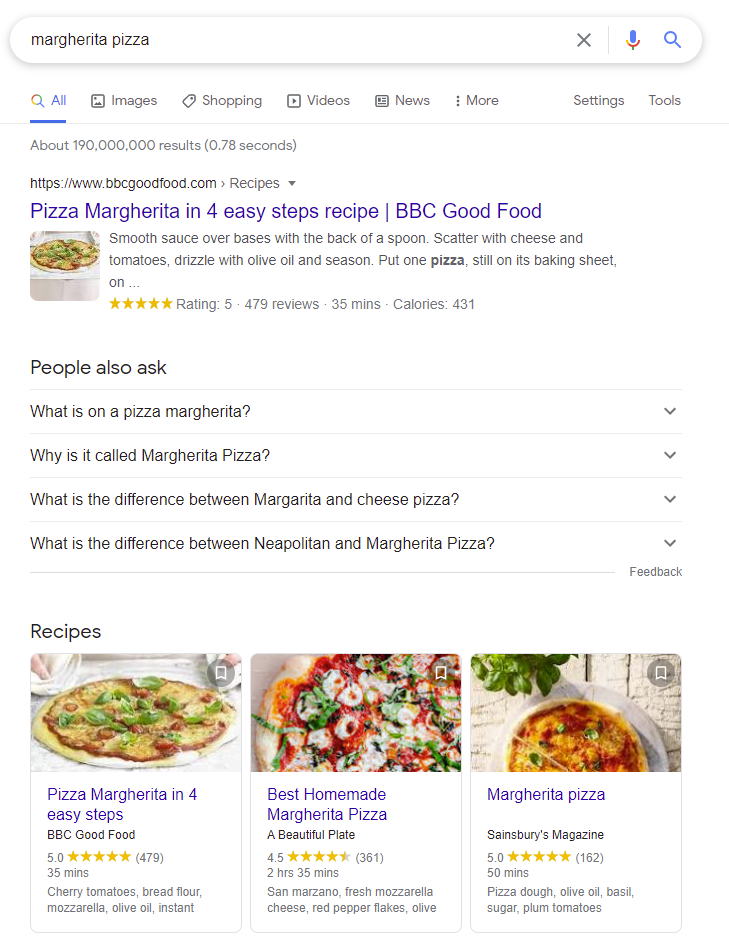Open the Tools option
Viewport: 729px width, 942px height.
pos(664,100)
